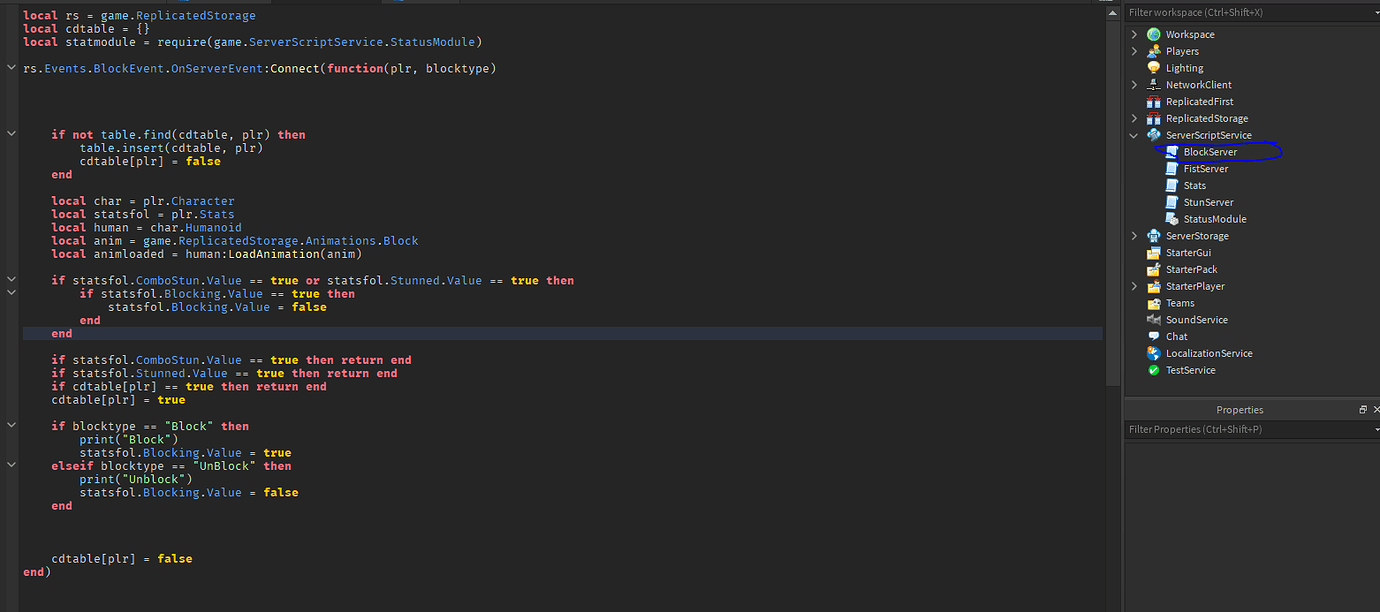This screenshot has width=1380, height=612.
Task: Click the FistServer script icon
Action: [x=1172, y=168]
